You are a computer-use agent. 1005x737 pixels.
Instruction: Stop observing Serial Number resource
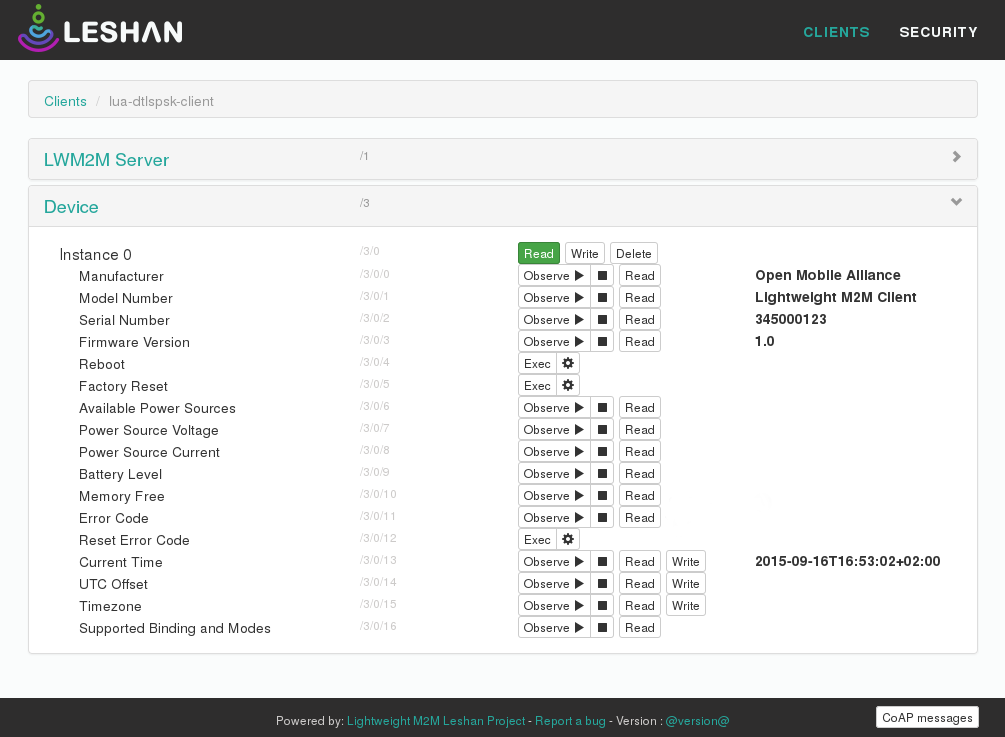[x=602, y=320]
